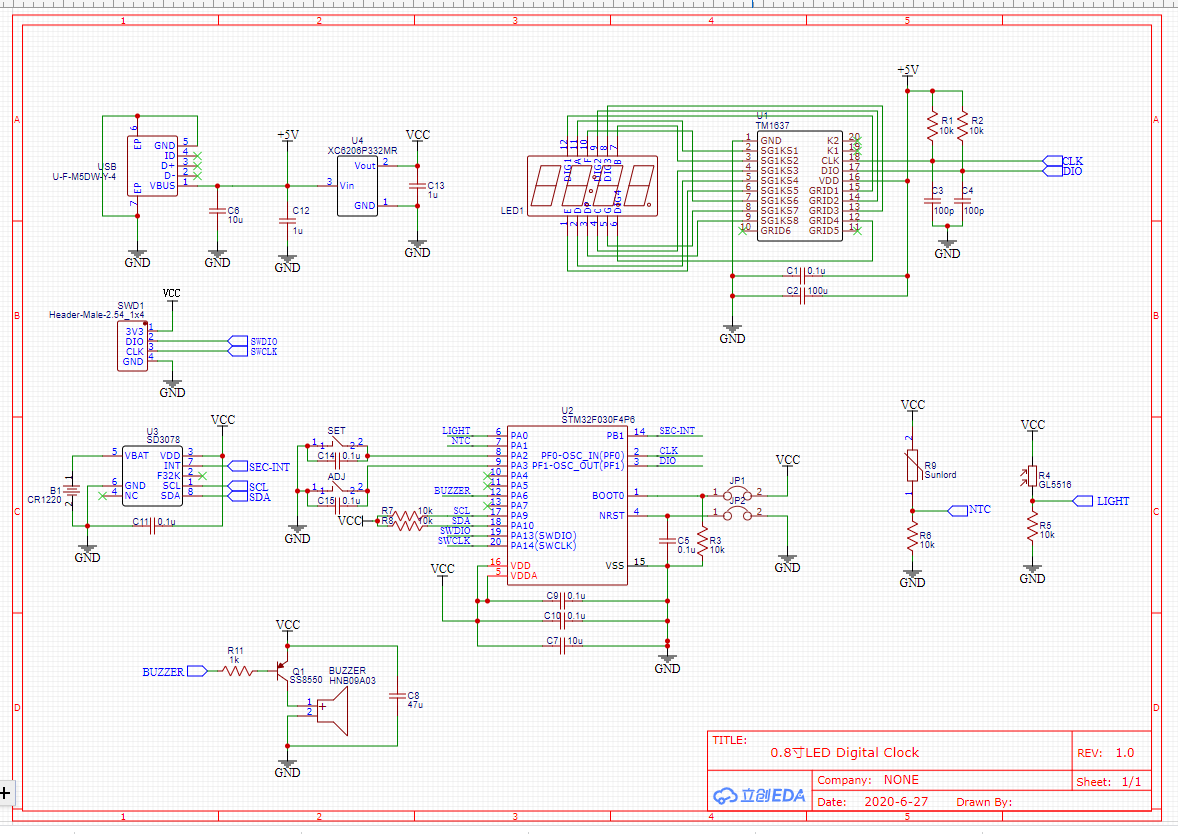The height and width of the screenshot is (834, 1178).
Task: Select the XC6206P332MR regulator U4
Action: [358, 186]
